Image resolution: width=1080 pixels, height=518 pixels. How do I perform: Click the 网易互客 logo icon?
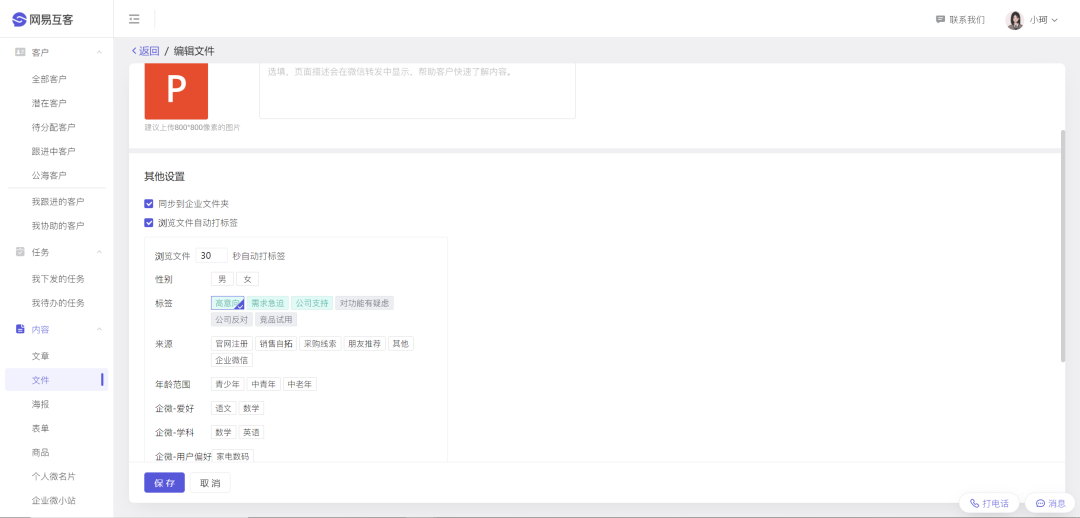click(x=19, y=19)
